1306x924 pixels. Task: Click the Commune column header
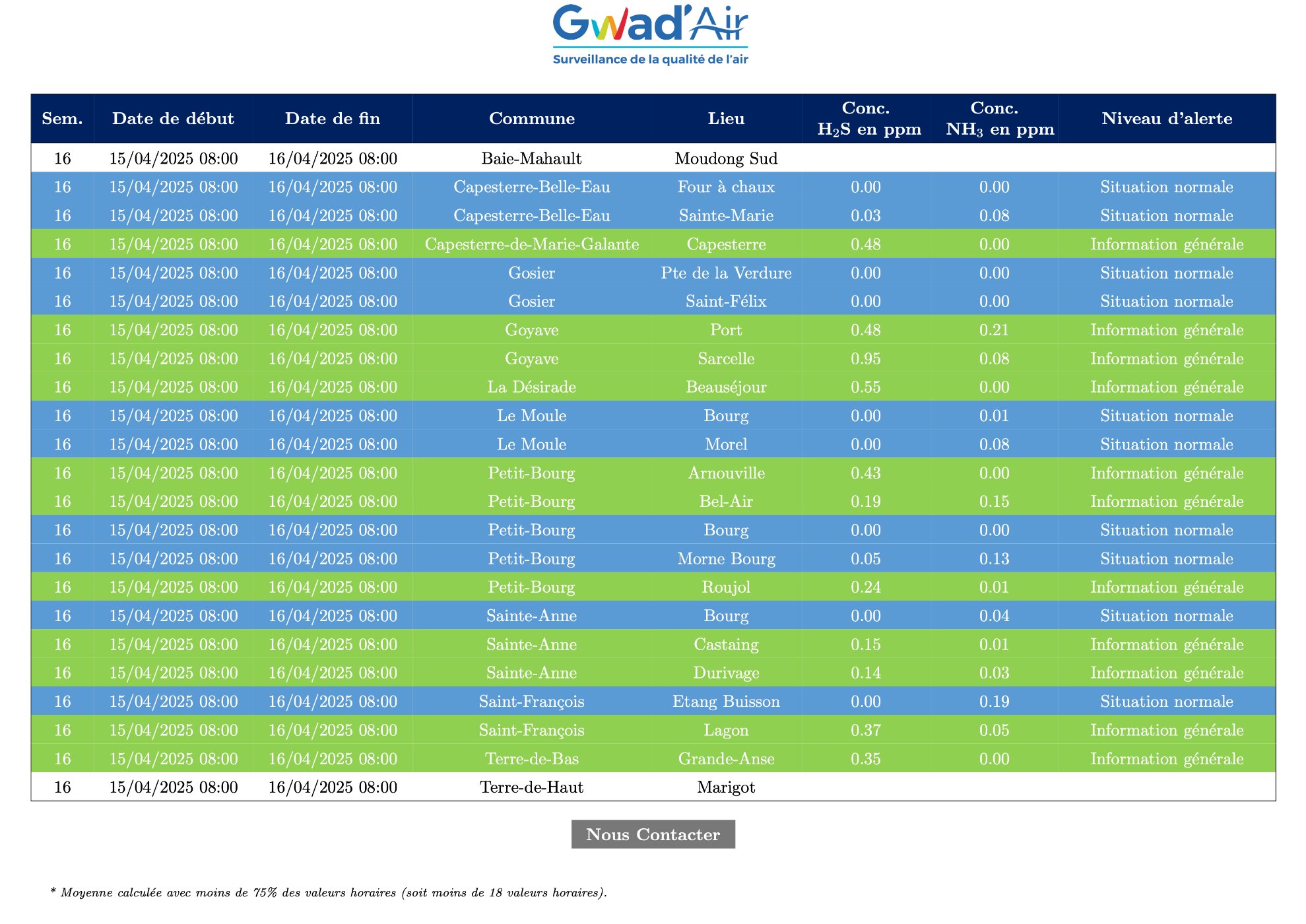pos(532,119)
